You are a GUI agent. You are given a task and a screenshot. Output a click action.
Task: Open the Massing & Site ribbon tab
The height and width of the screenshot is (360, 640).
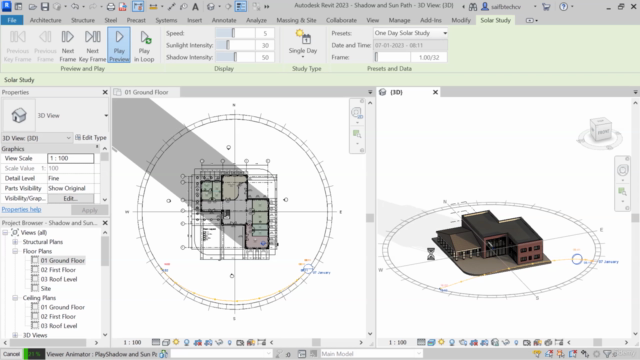tap(296, 20)
